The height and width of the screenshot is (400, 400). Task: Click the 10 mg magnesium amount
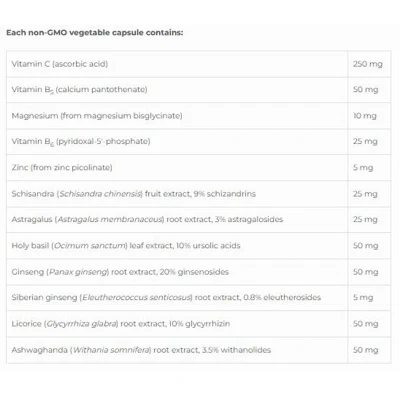(365, 116)
